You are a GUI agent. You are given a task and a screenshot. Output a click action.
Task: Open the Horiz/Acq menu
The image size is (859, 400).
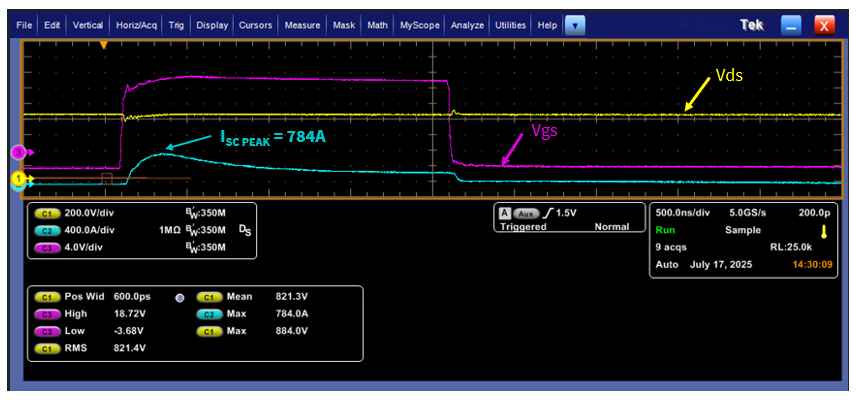tap(136, 25)
